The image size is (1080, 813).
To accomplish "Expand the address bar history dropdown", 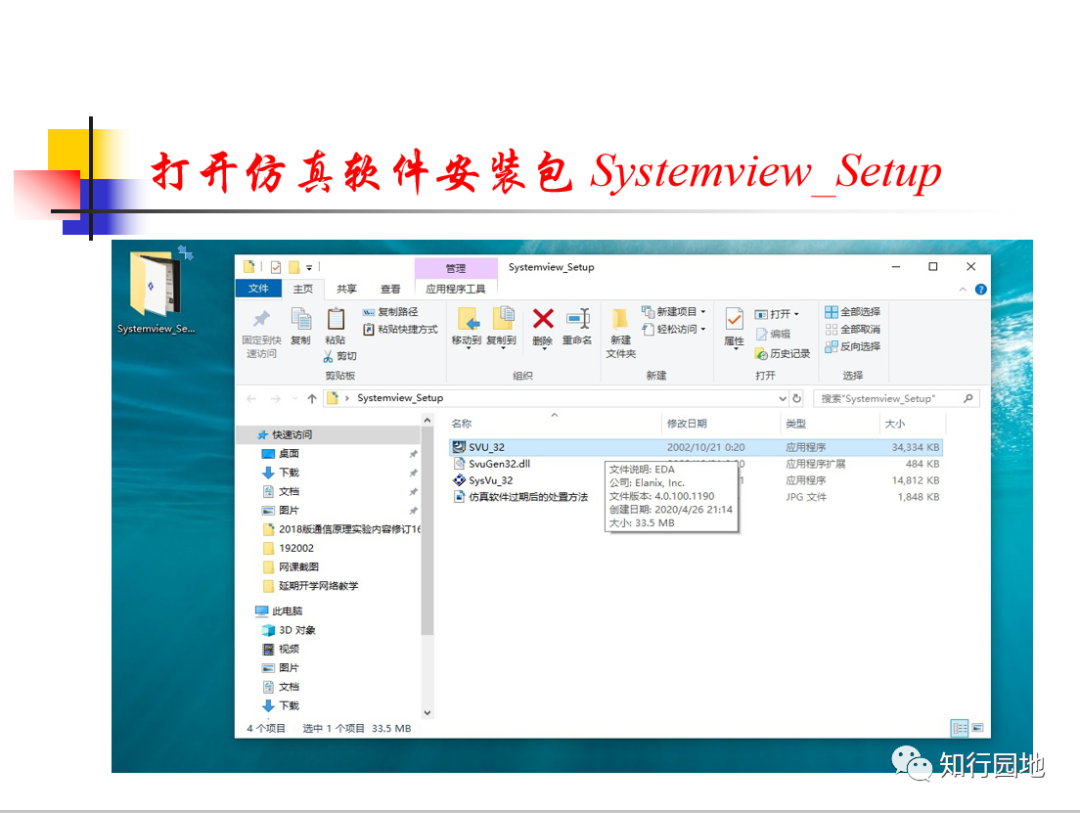I will (x=782, y=398).
